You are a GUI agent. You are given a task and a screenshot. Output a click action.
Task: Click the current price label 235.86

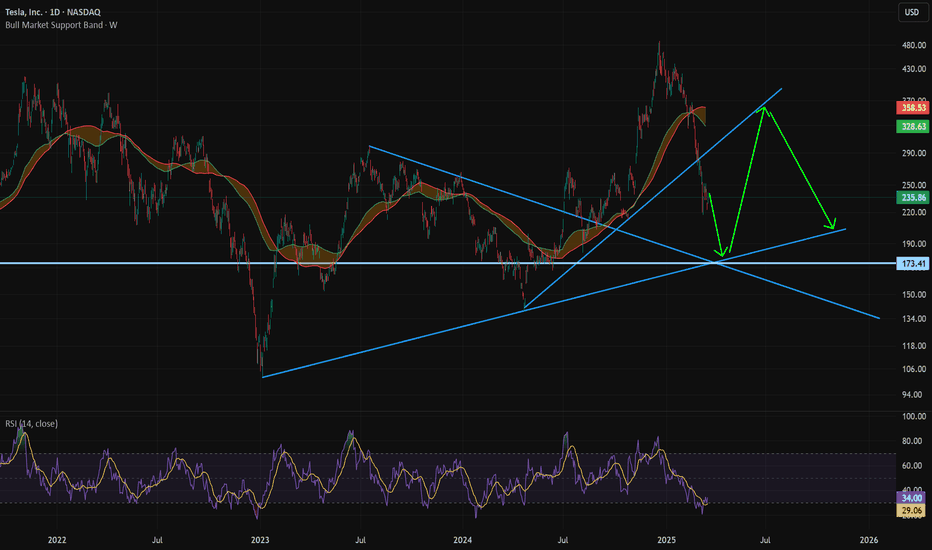click(912, 197)
